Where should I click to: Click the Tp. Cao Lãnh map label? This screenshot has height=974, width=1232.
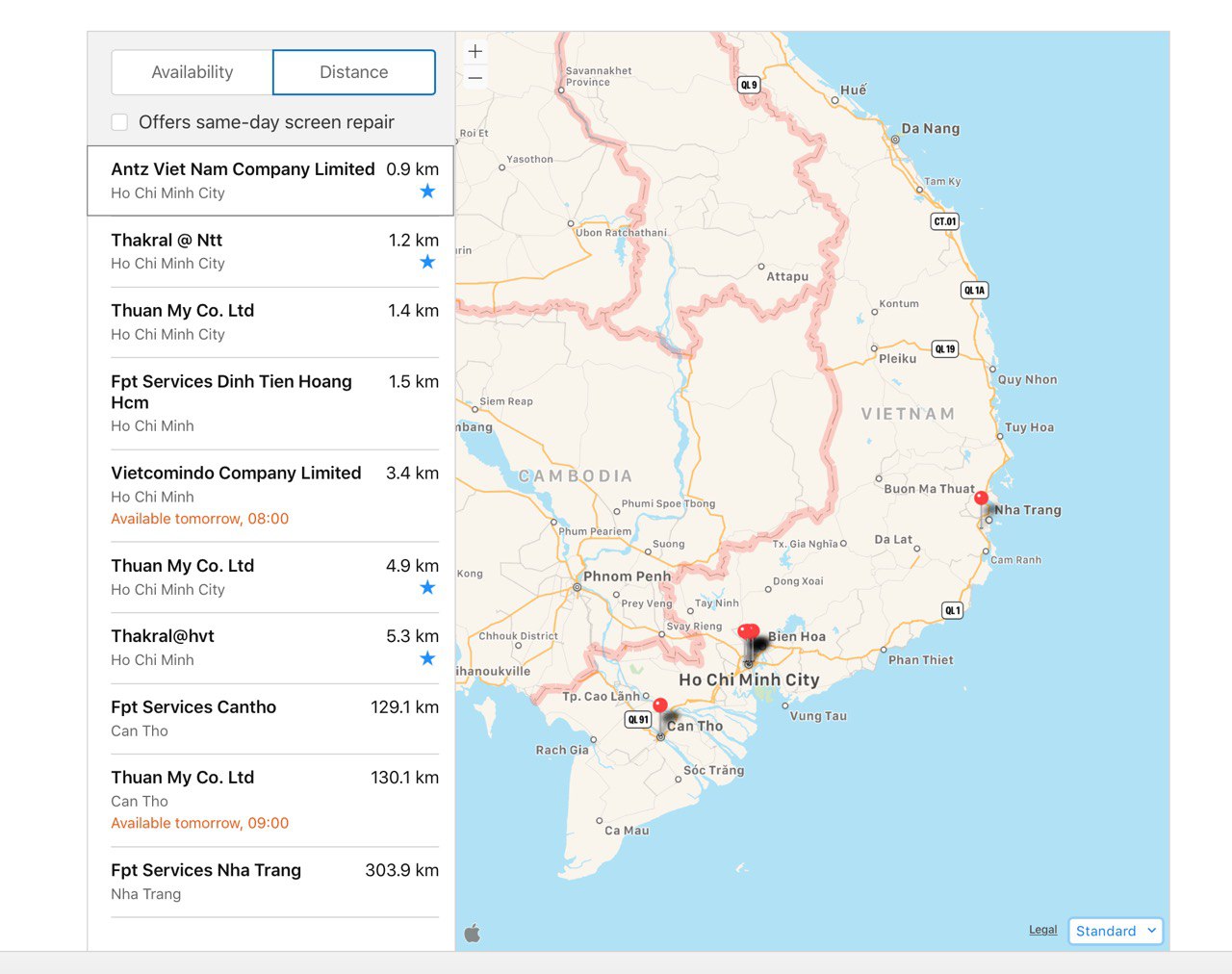coord(601,697)
